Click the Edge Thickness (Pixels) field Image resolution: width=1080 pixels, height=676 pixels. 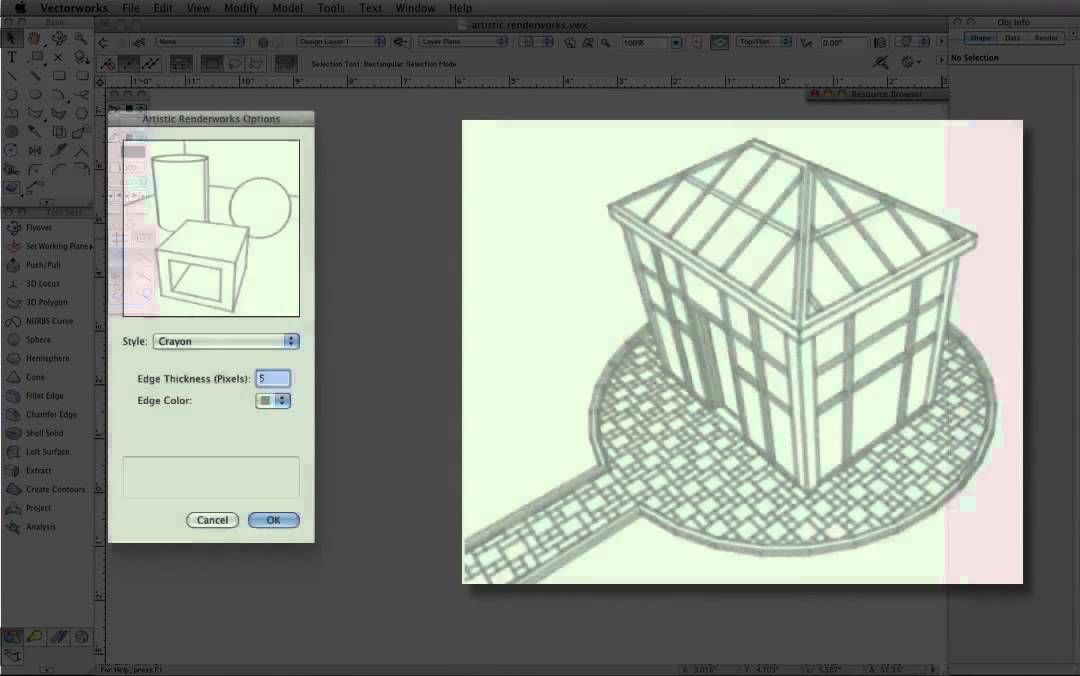[x=273, y=378]
